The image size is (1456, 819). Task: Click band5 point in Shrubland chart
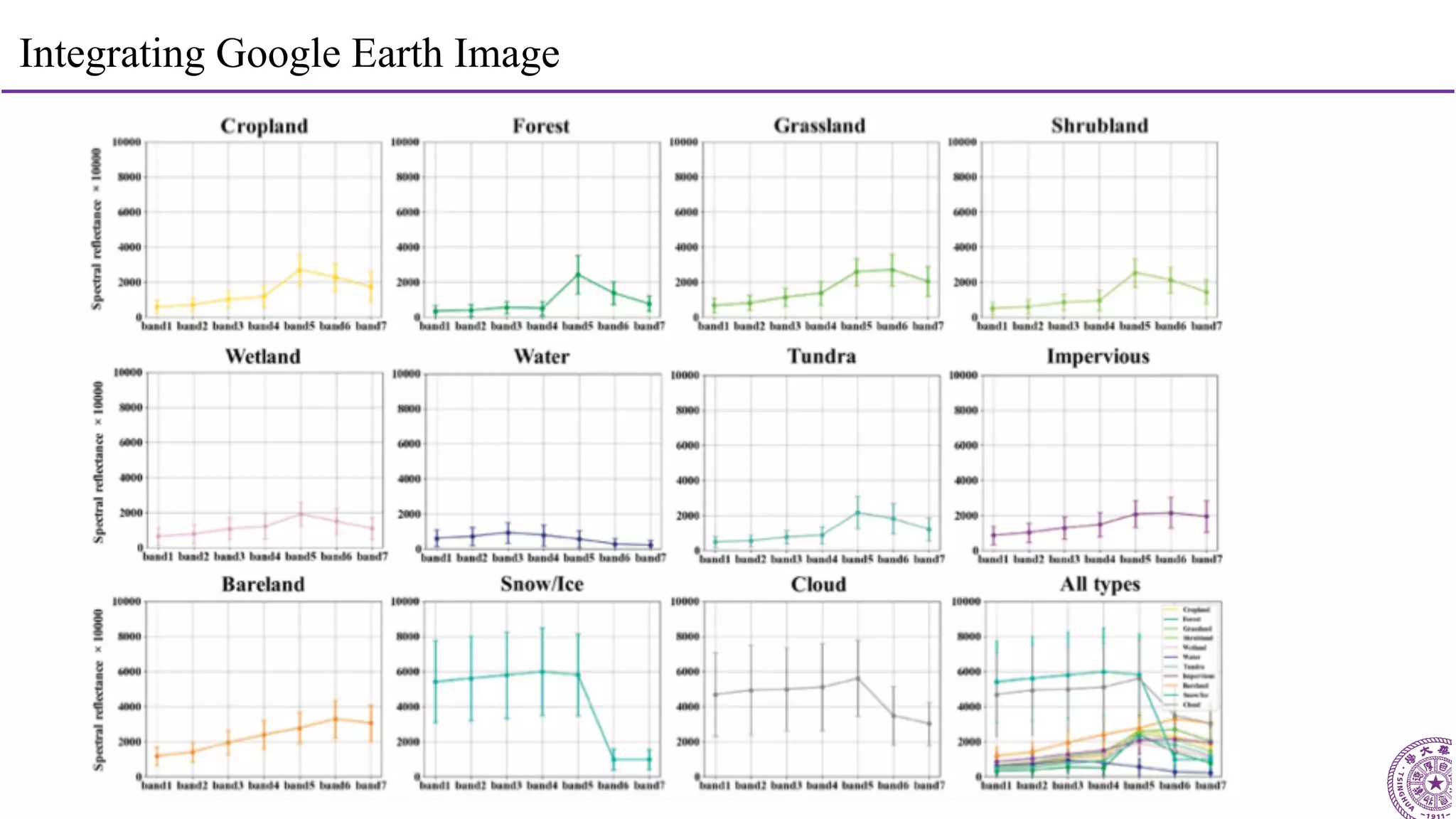tap(1135, 272)
